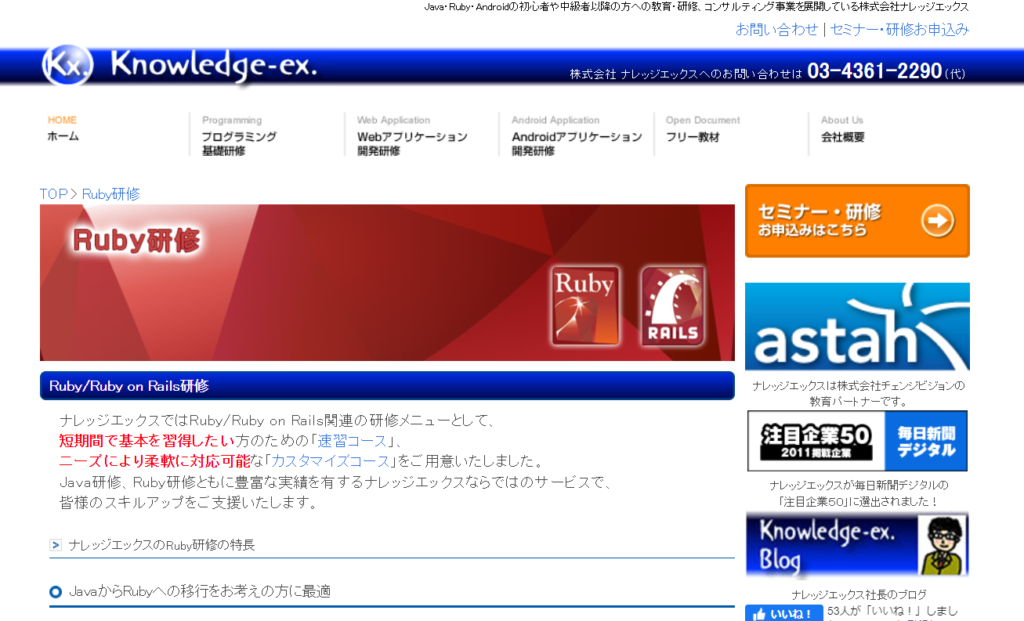Click the ナレッジエックスのRuby研修の特長 heading
This screenshot has width=1024, height=621.
(161, 545)
